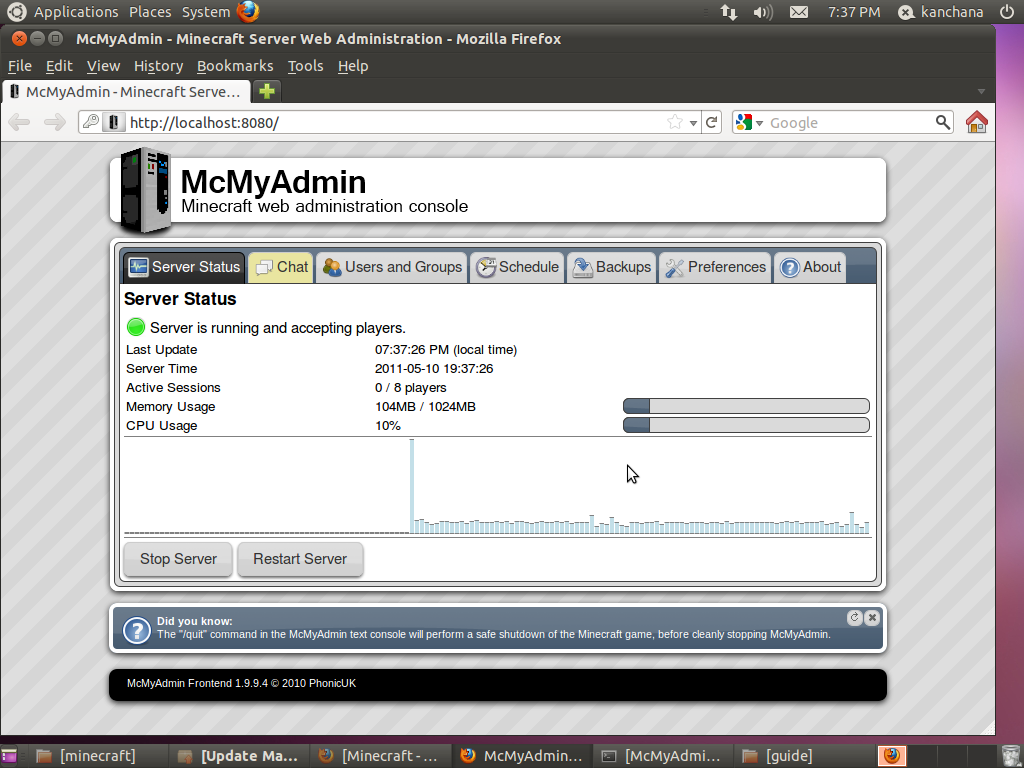1024x768 pixels.
Task: Open the power session menu icon
Action: click(1008, 12)
